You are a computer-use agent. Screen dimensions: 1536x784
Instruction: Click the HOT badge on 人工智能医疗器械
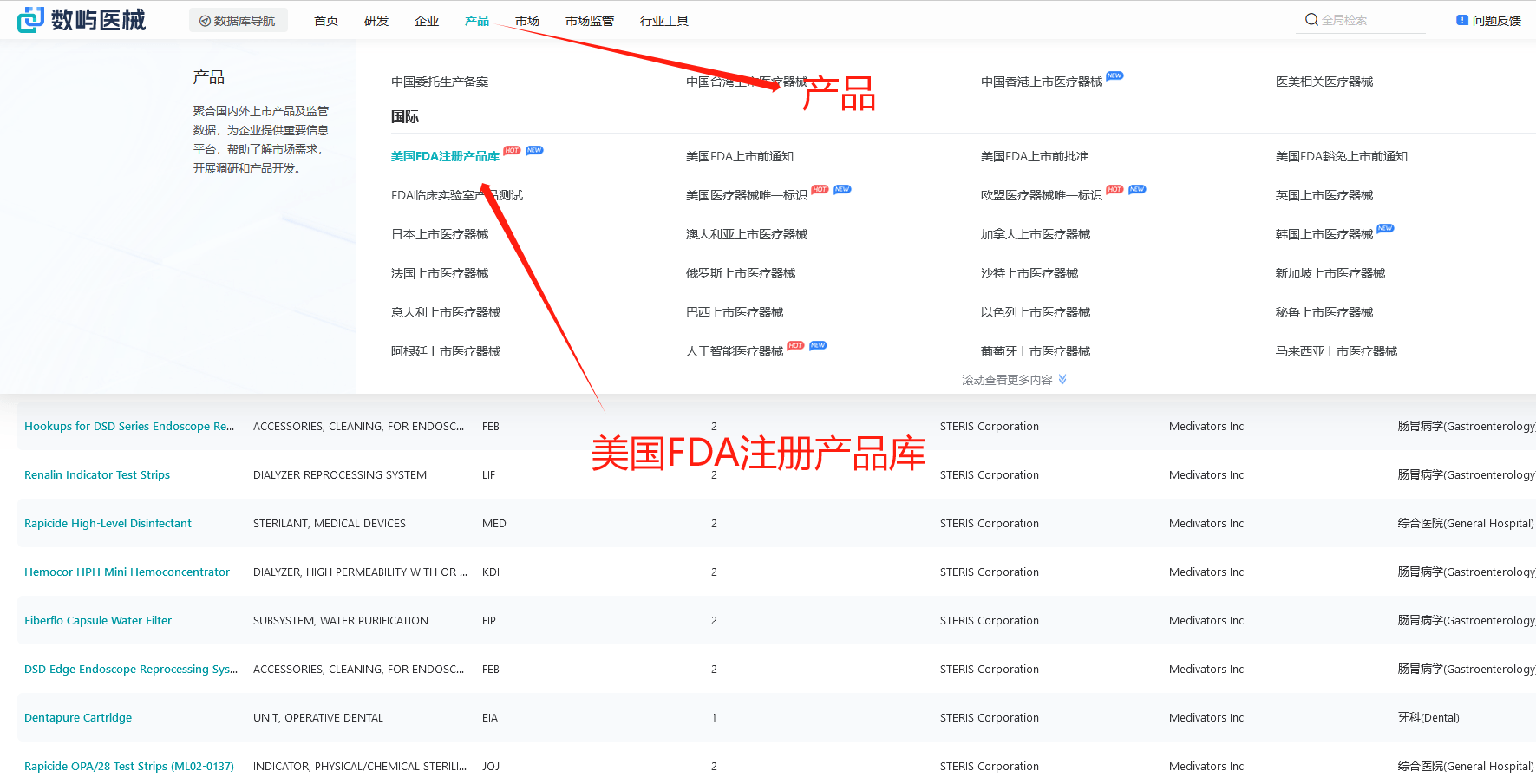tap(795, 345)
